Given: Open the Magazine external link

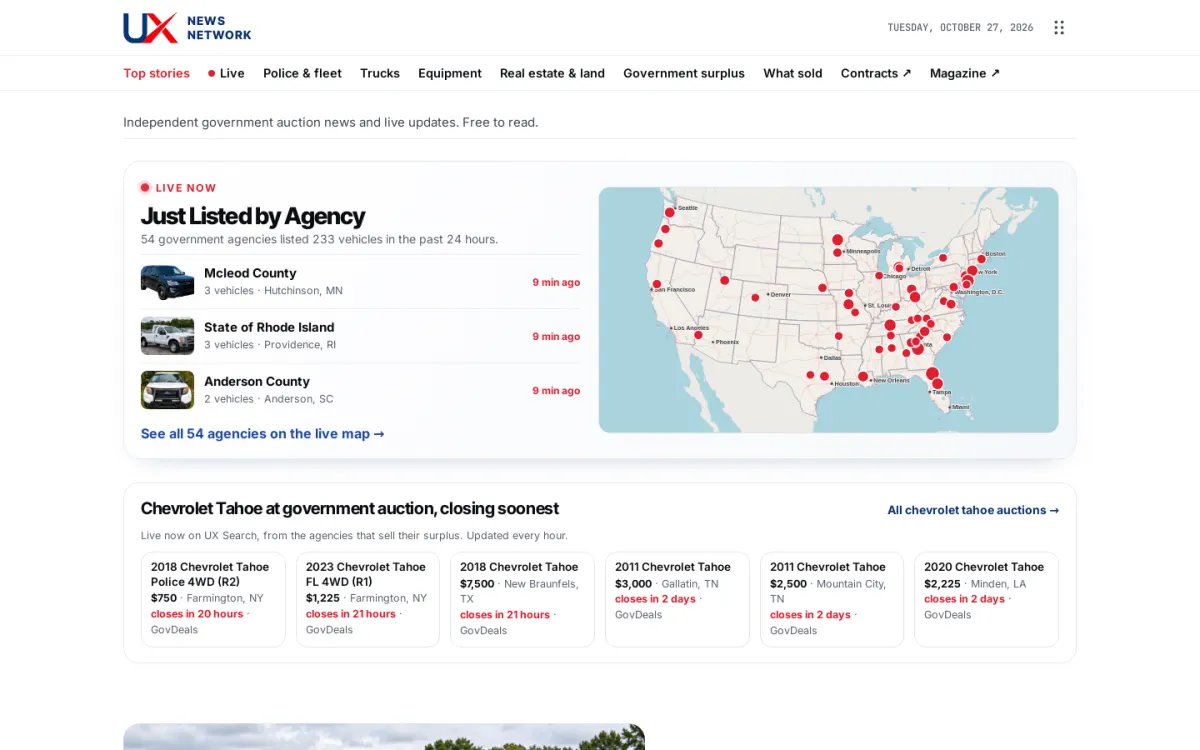Looking at the screenshot, I should (965, 73).
